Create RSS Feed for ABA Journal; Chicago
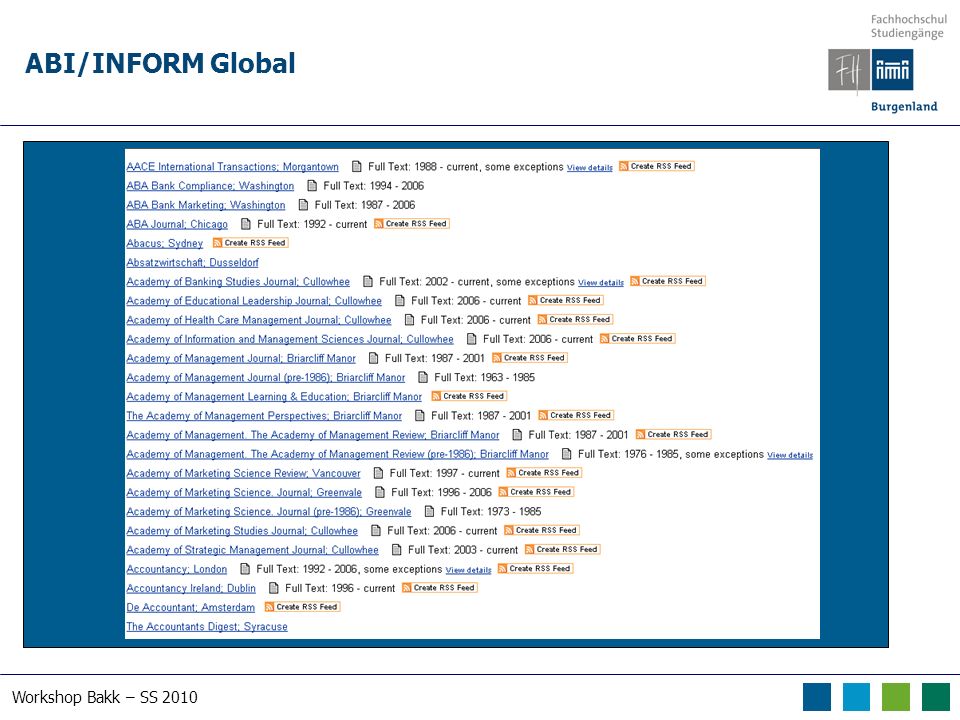The image size is (960, 720). [x=411, y=223]
